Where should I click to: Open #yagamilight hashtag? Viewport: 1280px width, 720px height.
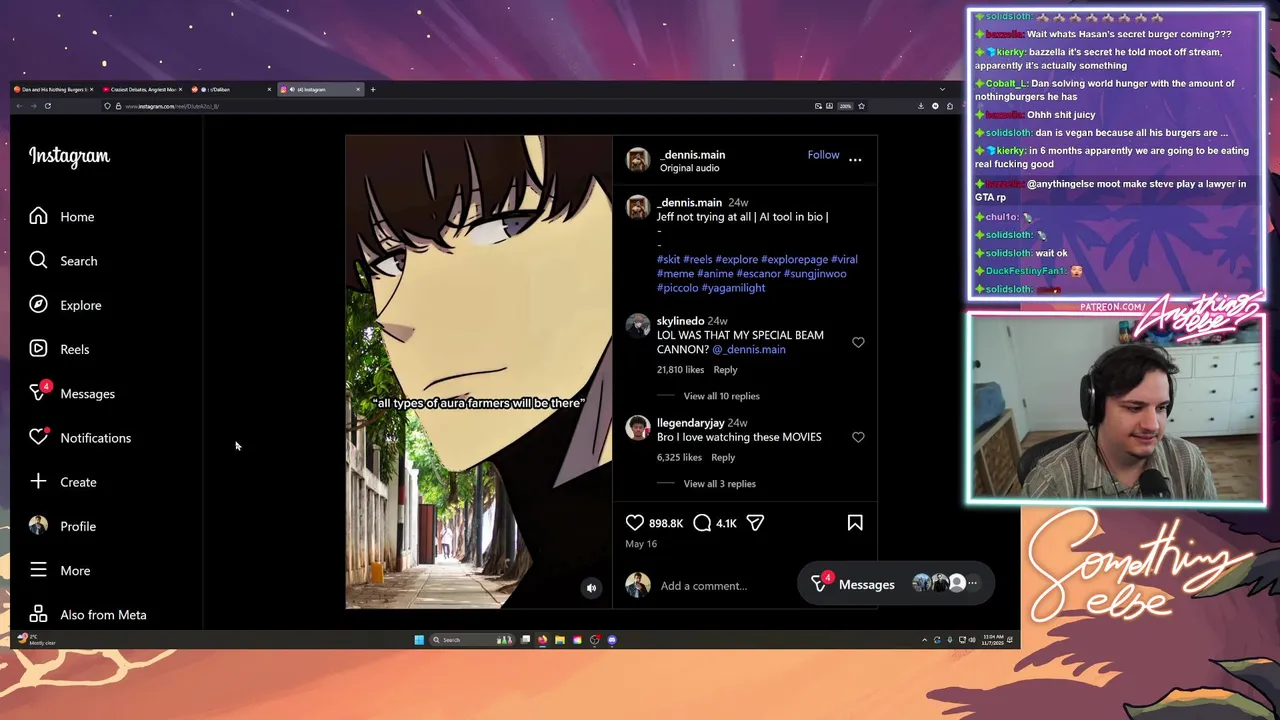[733, 288]
